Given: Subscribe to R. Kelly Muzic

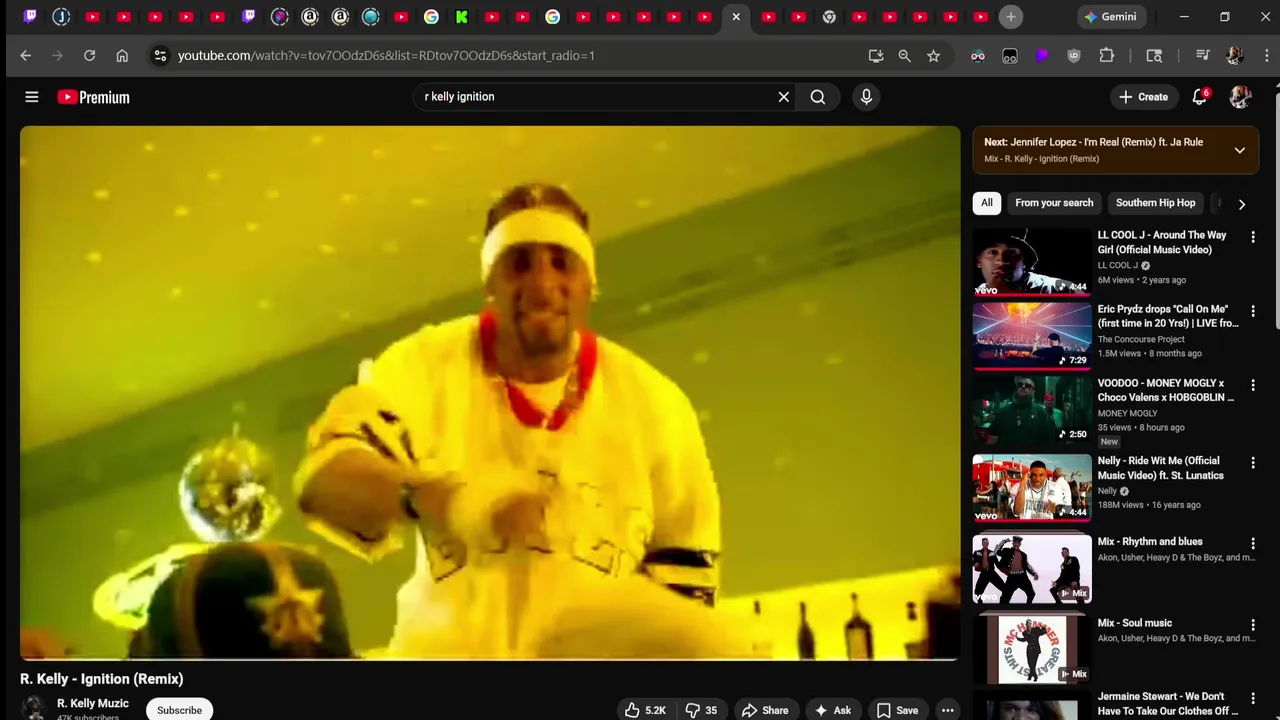Looking at the screenshot, I should 180,710.
